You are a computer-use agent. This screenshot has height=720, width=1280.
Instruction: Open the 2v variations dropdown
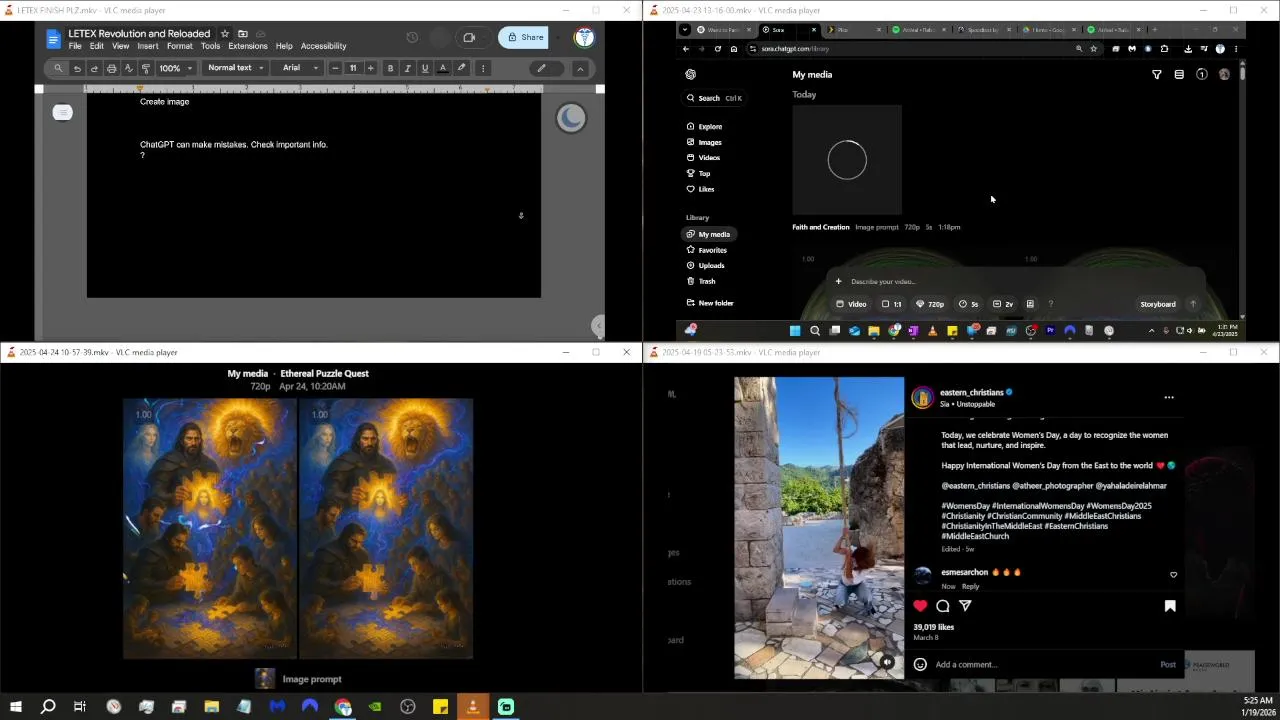[x=1003, y=304]
